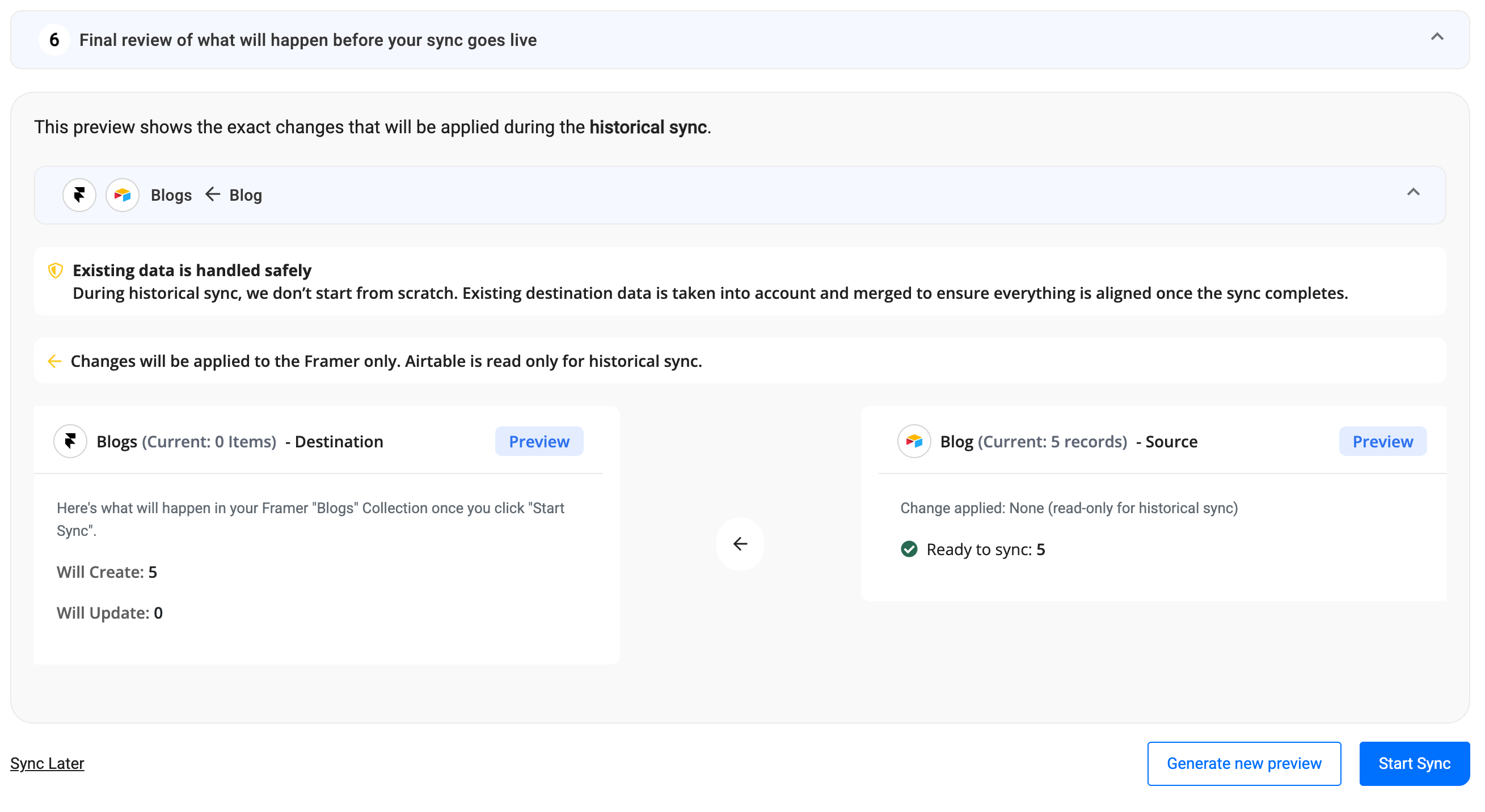This screenshot has width=1485, height=812.
Task: Click the yellow shield safety icon
Action: [x=56, y=270]
